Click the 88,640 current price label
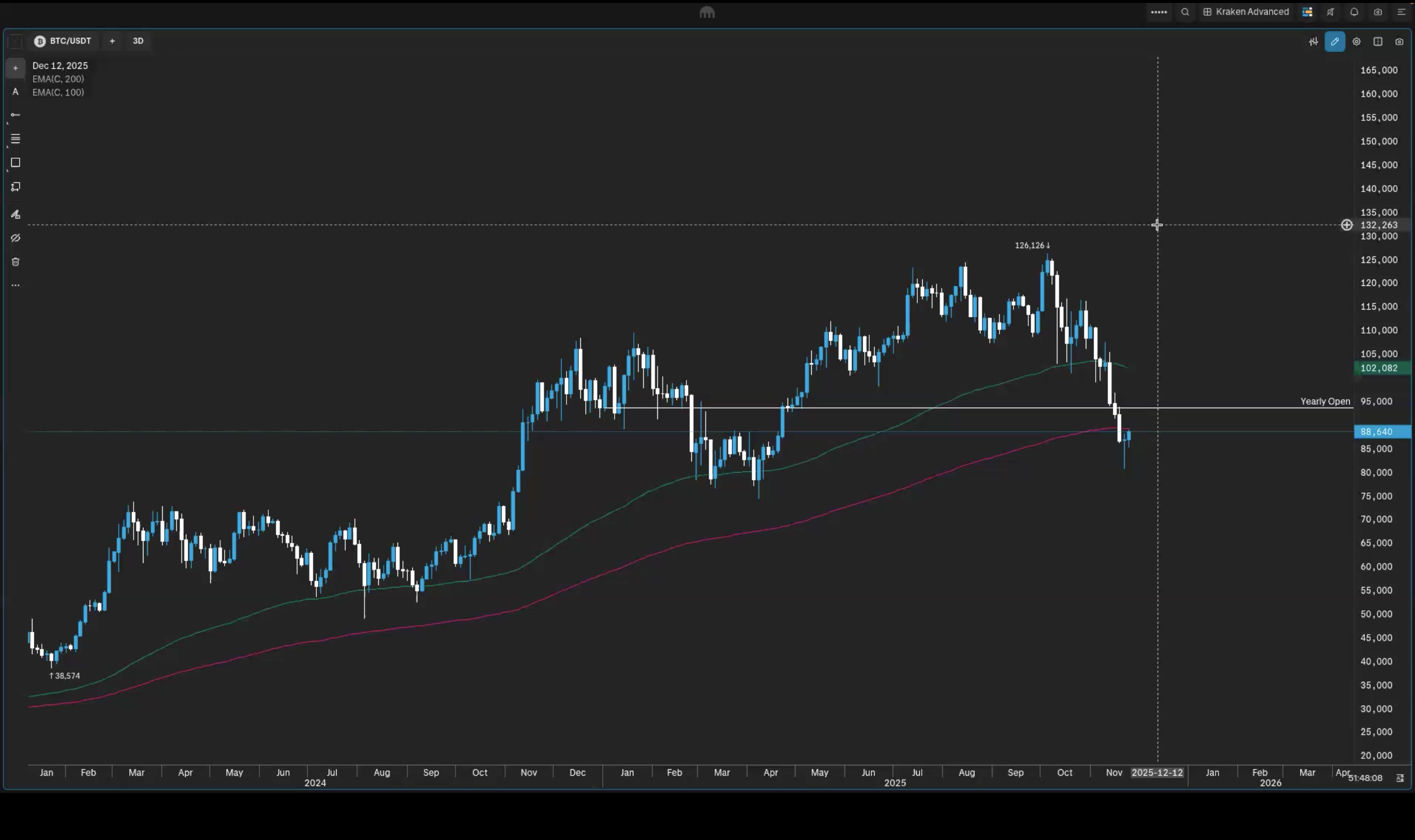The width and height of the screenshot is (1415, 840). (1381, 432)
